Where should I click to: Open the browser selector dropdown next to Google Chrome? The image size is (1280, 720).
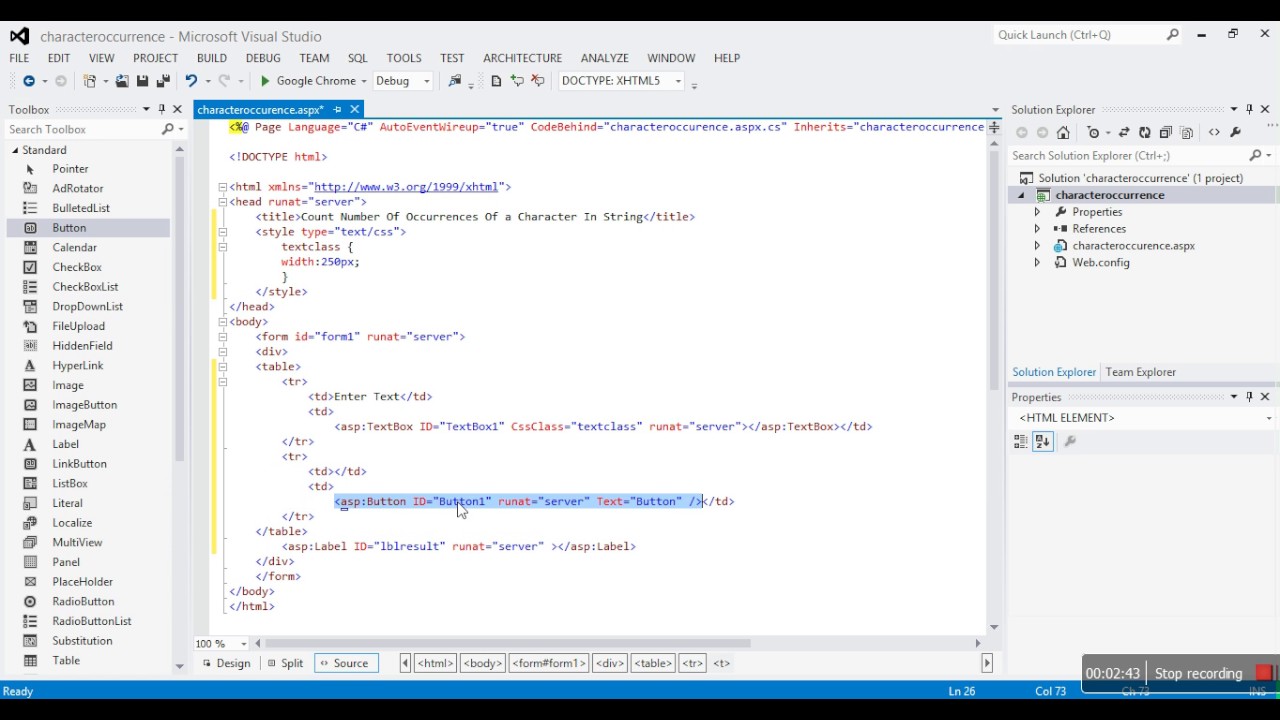(364, 81)
